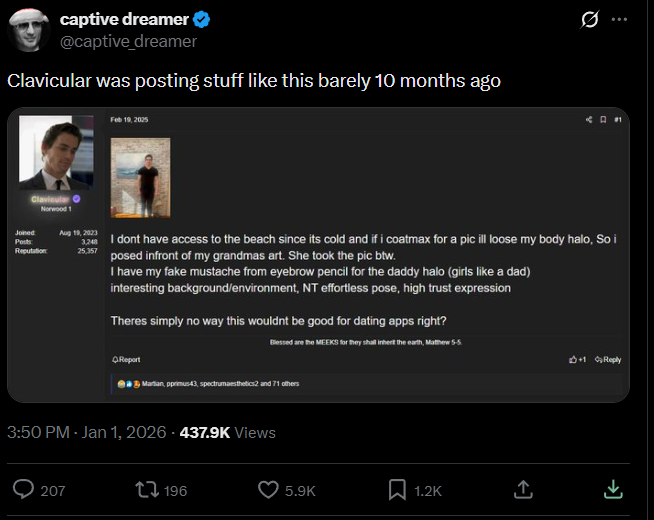The width and height of the screenshot is (654, 520).
Task: Click the share upload arrow icon
Action: (x=522, y=489)
